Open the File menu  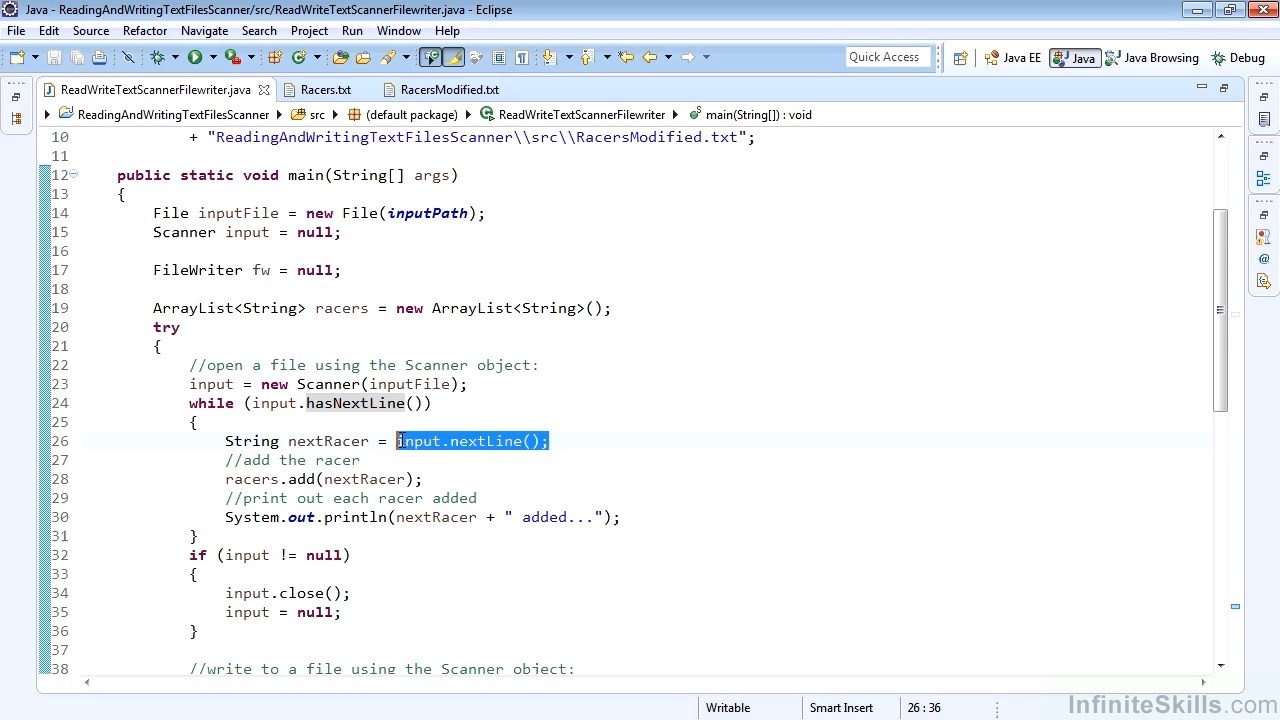coord(16,31)
